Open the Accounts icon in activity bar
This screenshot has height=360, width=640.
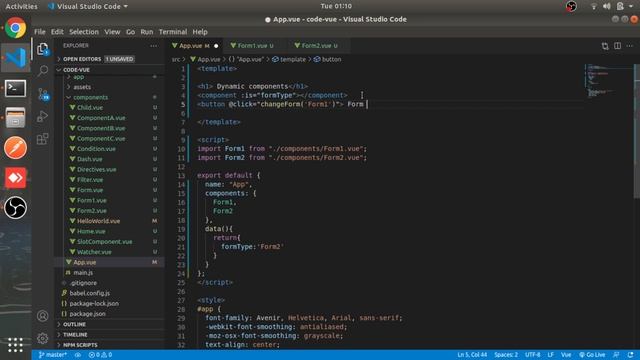[x=42, y=316]
